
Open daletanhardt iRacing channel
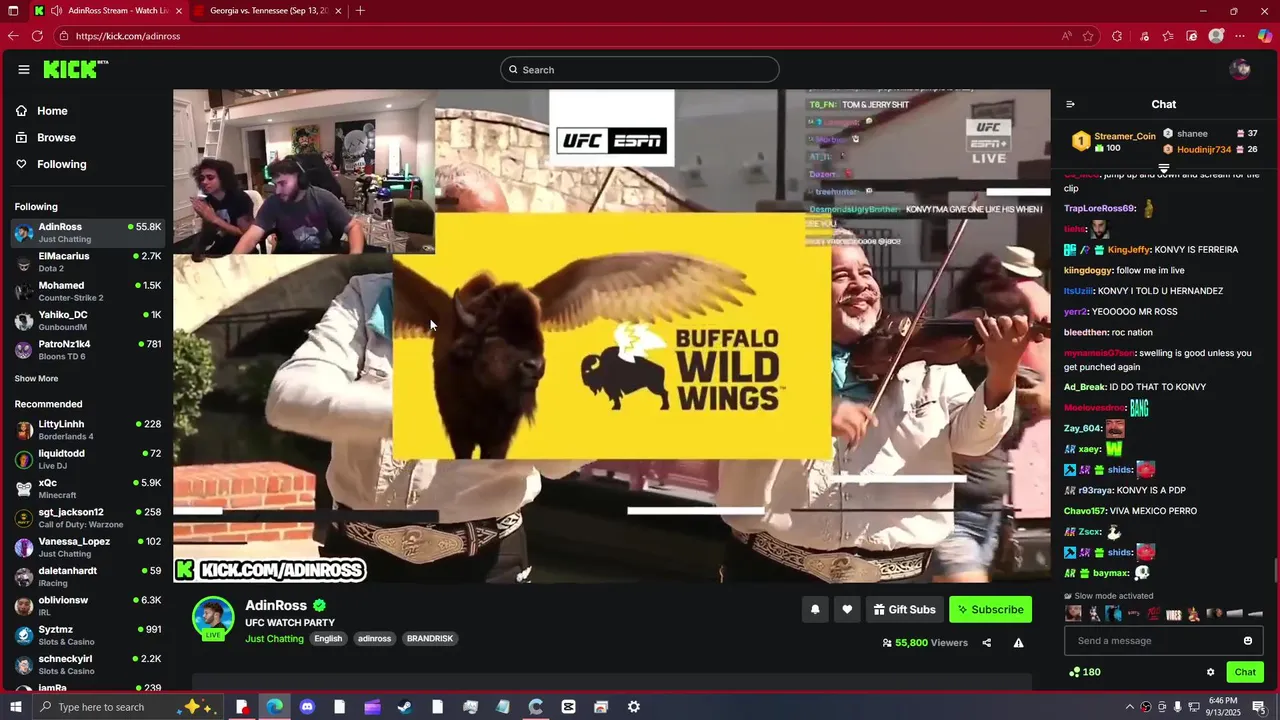pos(88,576)
